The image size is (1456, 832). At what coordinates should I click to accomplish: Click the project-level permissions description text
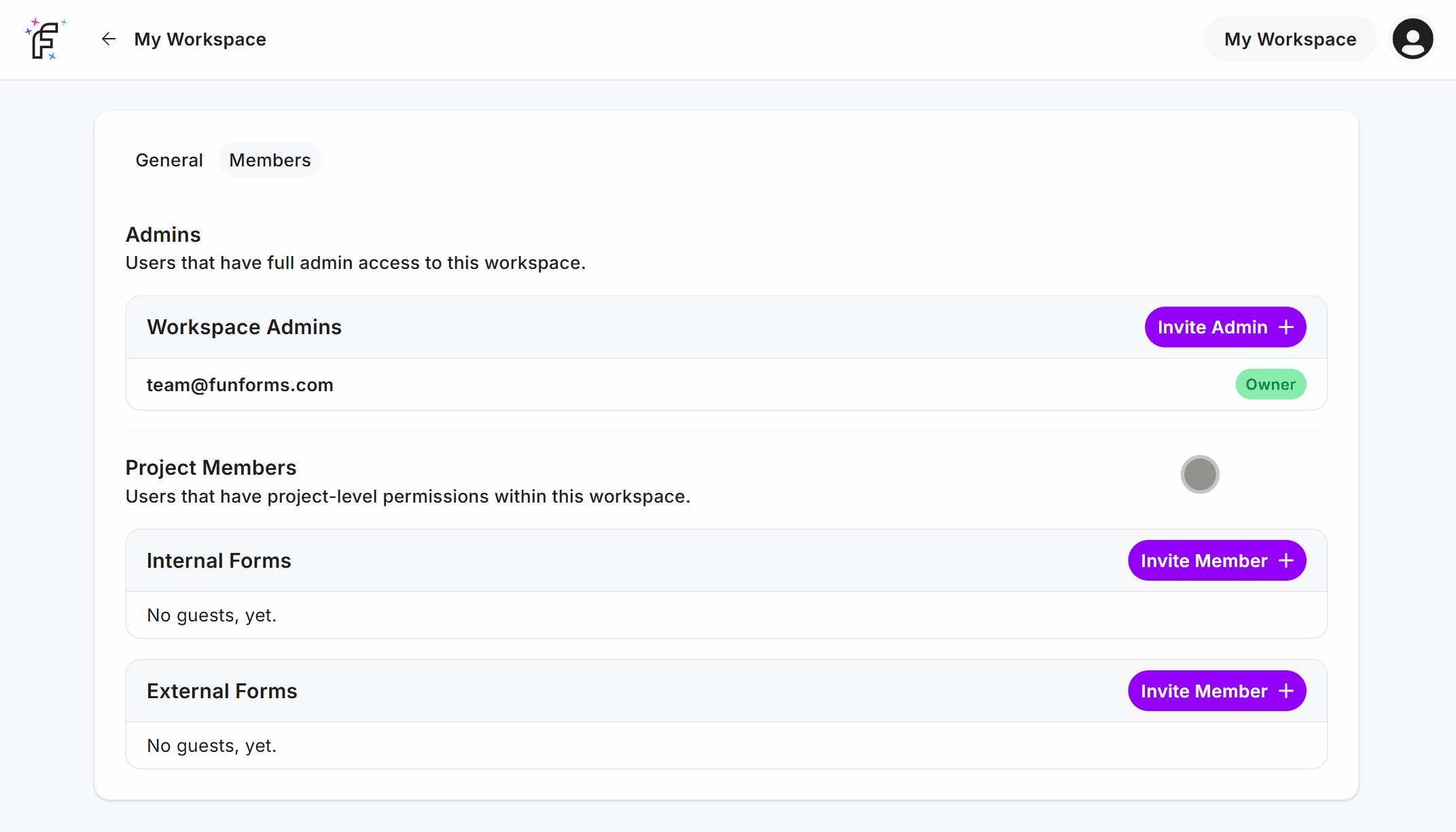(408, 496)
